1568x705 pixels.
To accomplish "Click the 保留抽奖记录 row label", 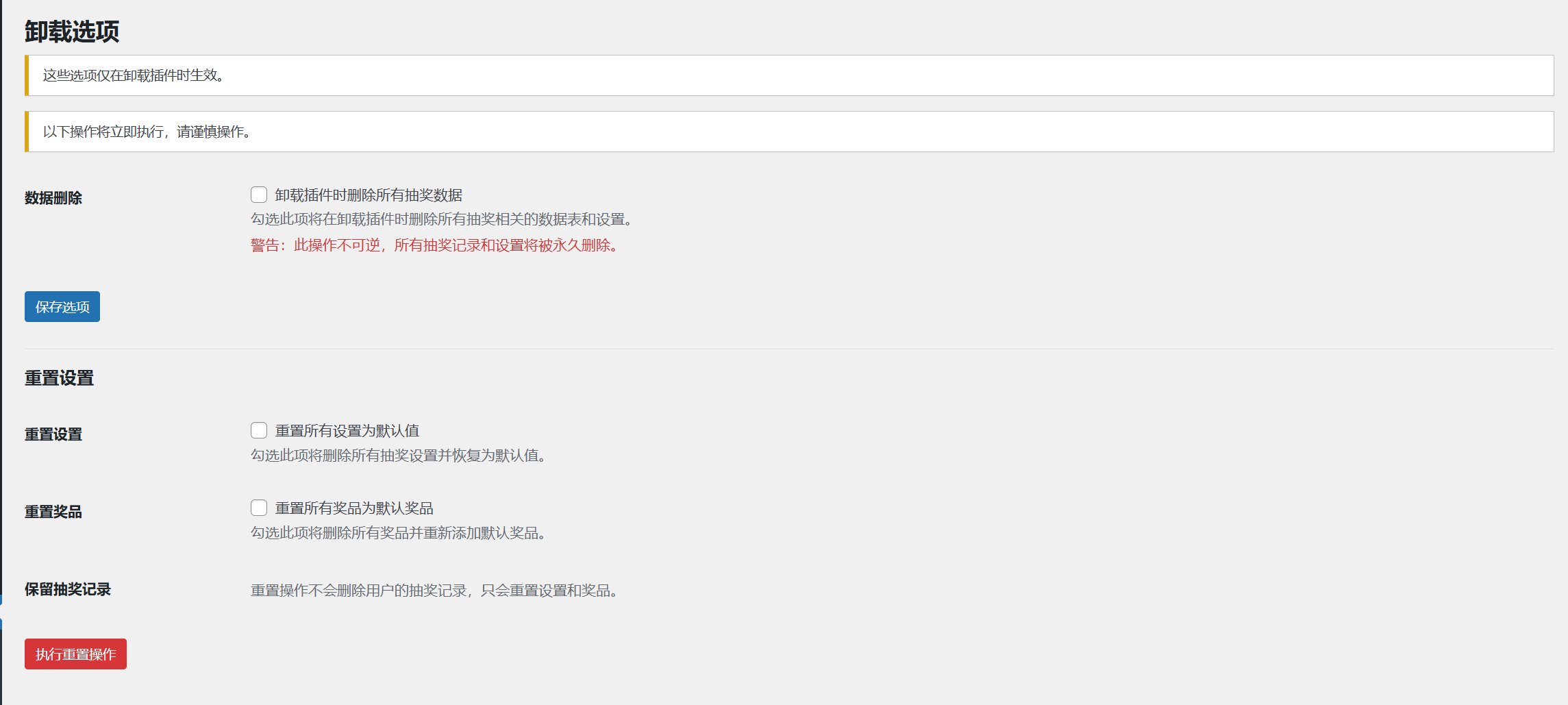I will coord(68,589).
